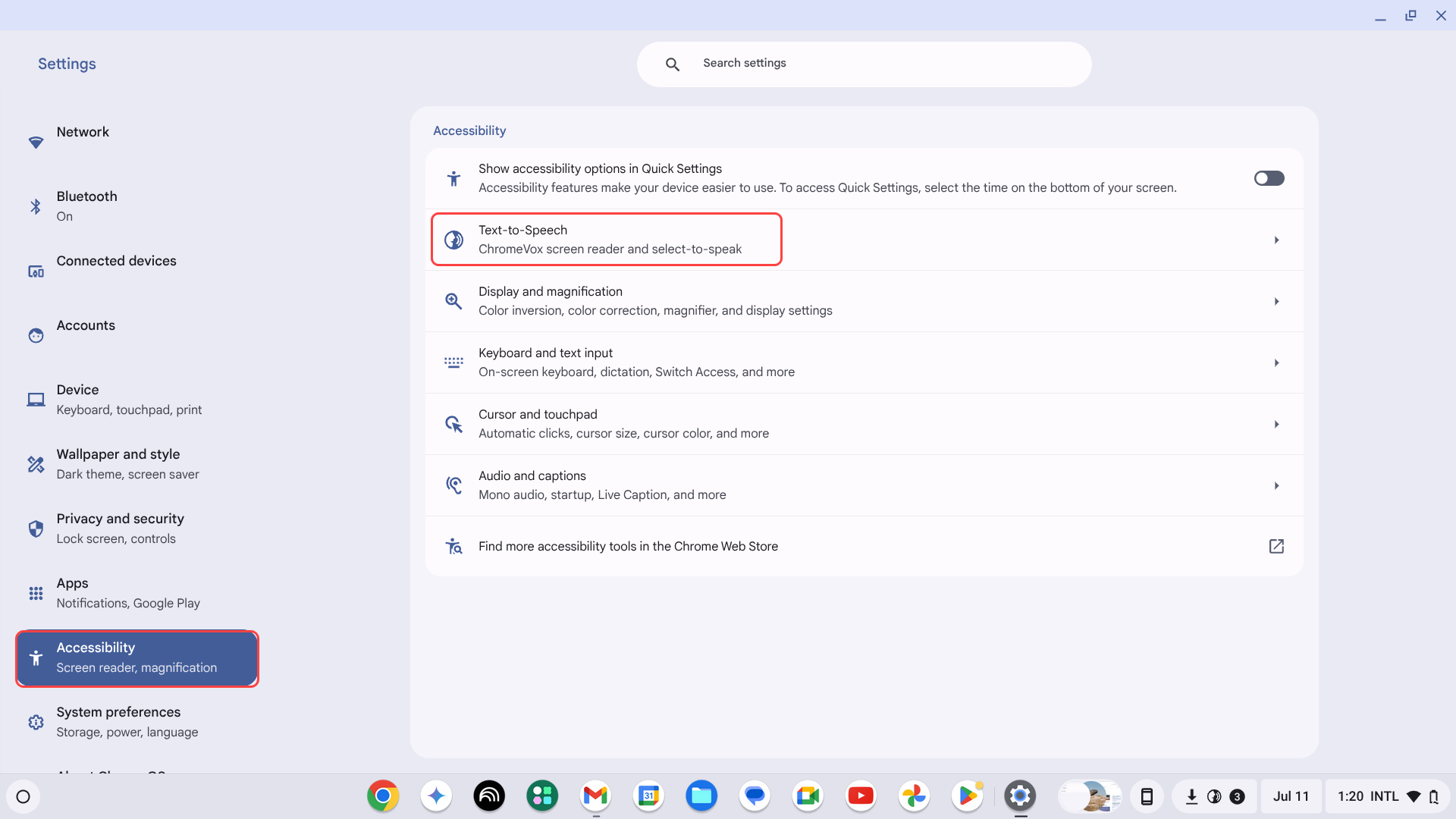Toggle Show accessibility options in Quick Settings
Image resolution: width=1456 pixels, height=819 pixels.
[x=1269, y=178]
